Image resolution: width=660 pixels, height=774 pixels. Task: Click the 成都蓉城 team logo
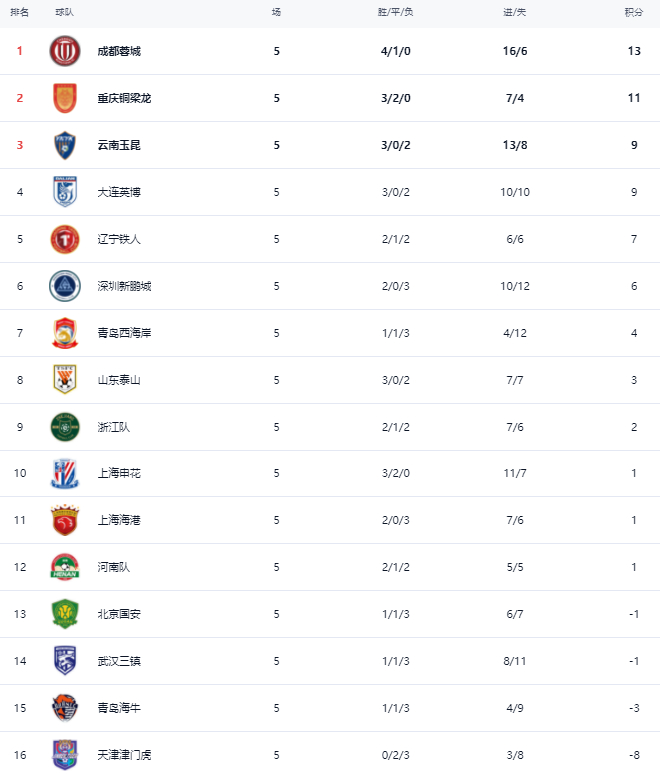[x=65, y=51]
